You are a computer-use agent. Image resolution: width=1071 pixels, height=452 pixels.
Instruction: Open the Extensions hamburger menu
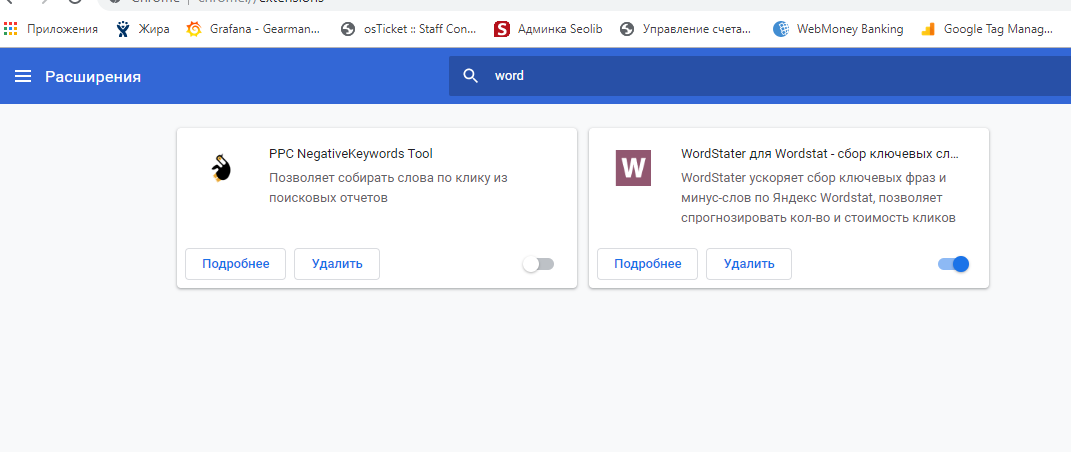click(x=23, y=76)
